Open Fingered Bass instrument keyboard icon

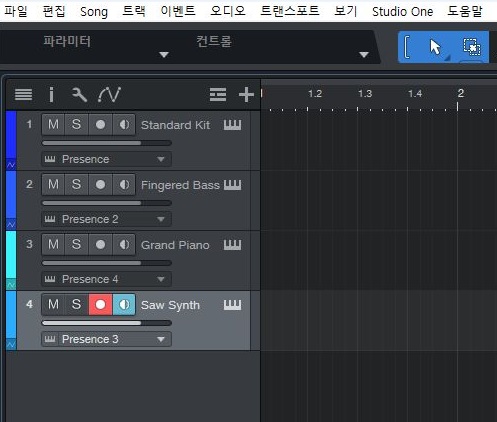[232, 185]
